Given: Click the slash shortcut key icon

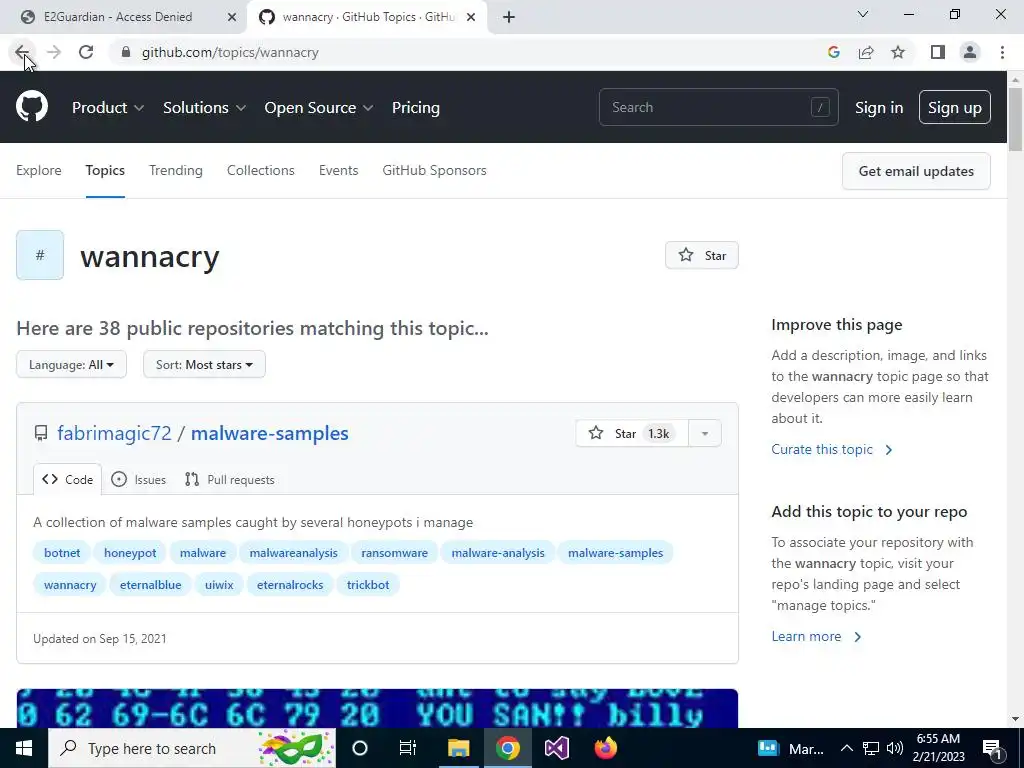Looking at the screenshot, I should coord(820,107).
